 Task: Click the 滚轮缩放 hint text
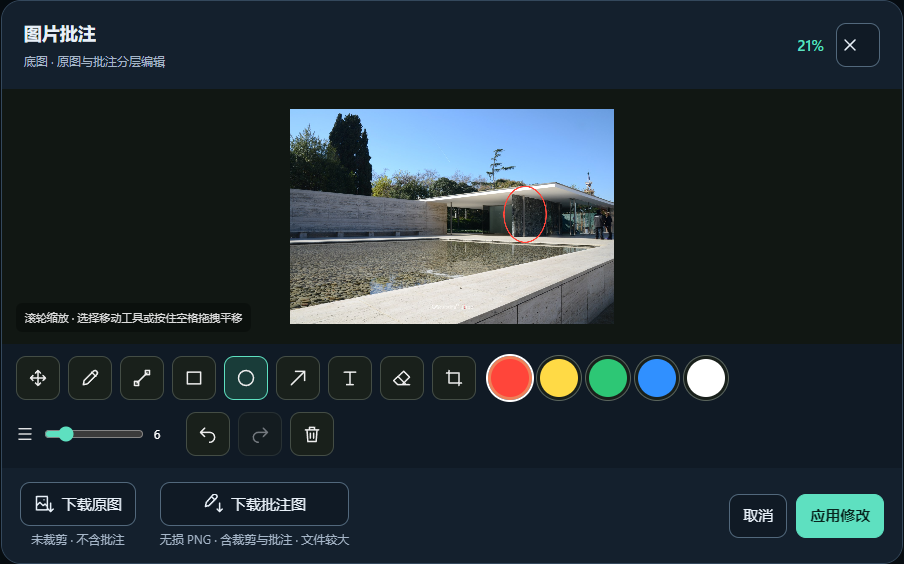[133, 318]
